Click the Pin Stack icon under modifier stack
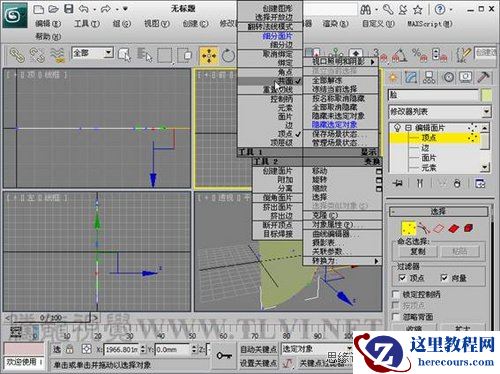The height and width of the screenshot is (374, 500). (x=398, y=183)
